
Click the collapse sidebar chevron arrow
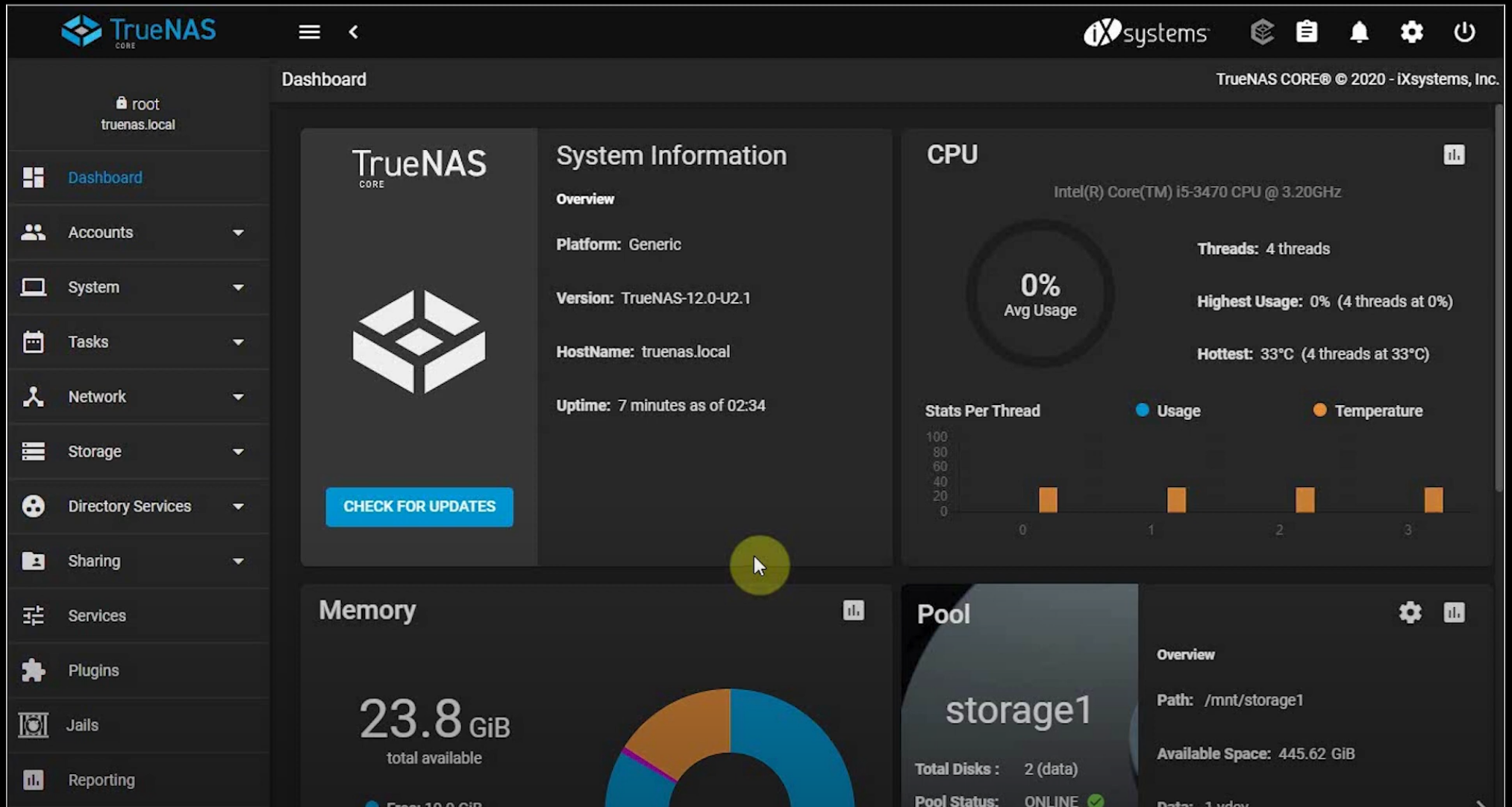354,32
